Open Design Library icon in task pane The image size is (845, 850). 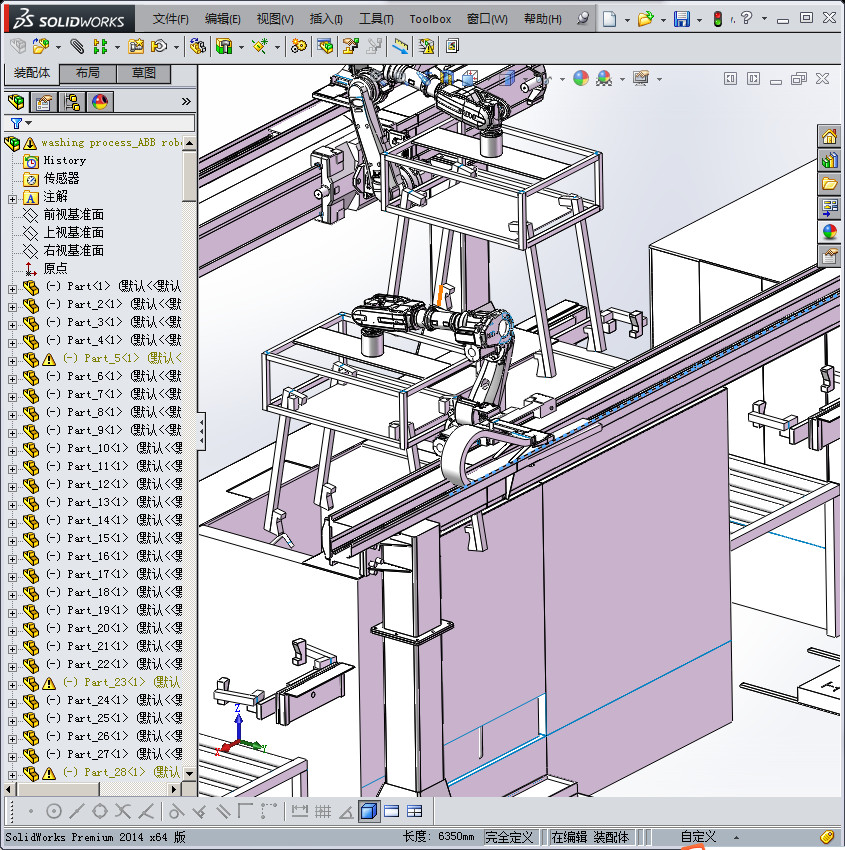click(829, 160)
